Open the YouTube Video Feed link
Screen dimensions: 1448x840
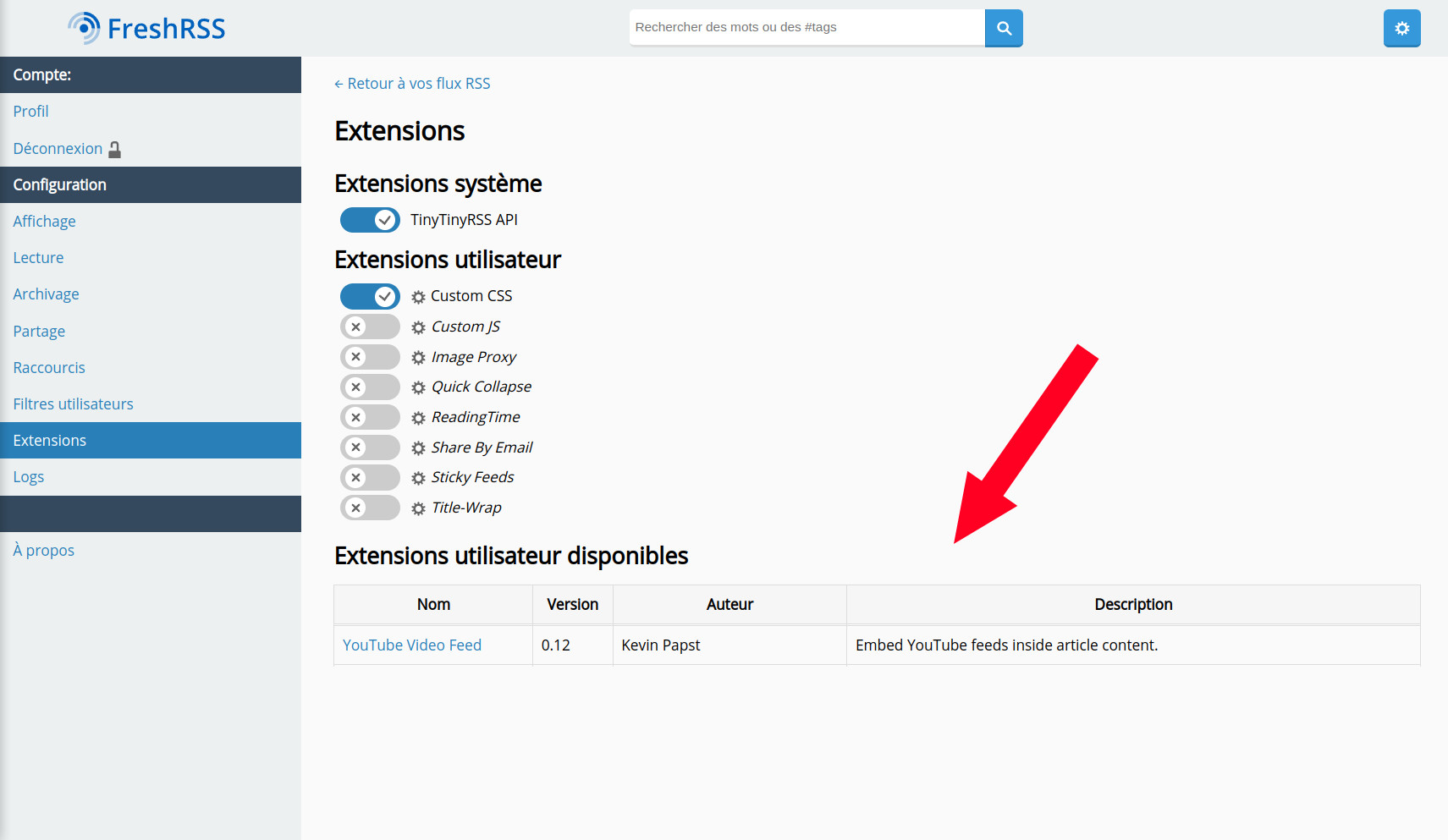point(412,645)
